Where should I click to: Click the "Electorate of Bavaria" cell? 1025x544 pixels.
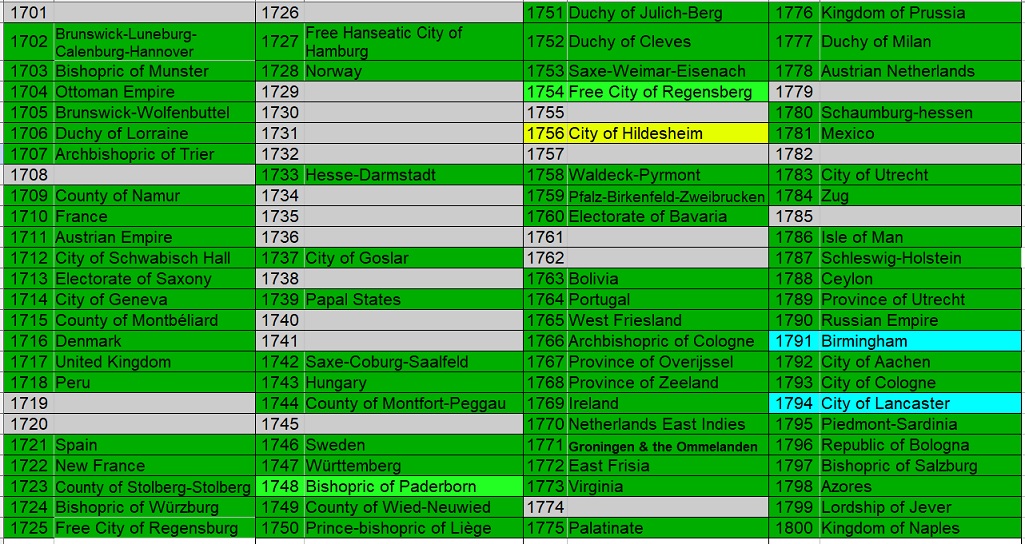point(667,216)
